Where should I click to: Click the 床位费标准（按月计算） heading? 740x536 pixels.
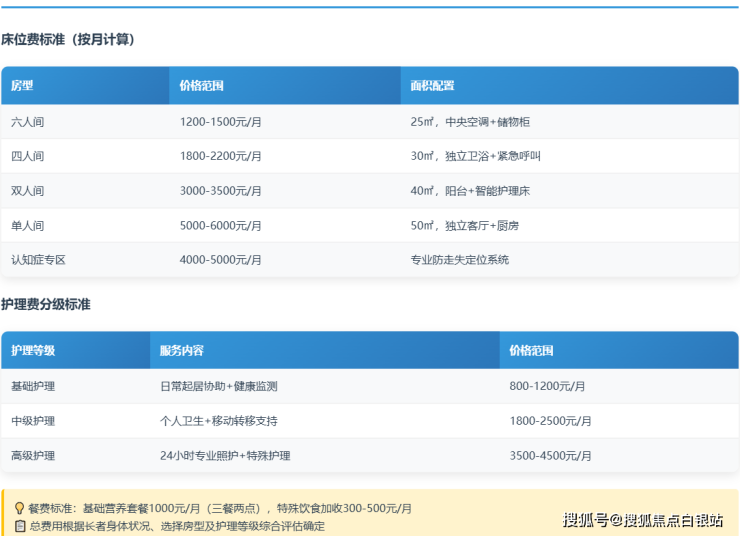(68, 40)
